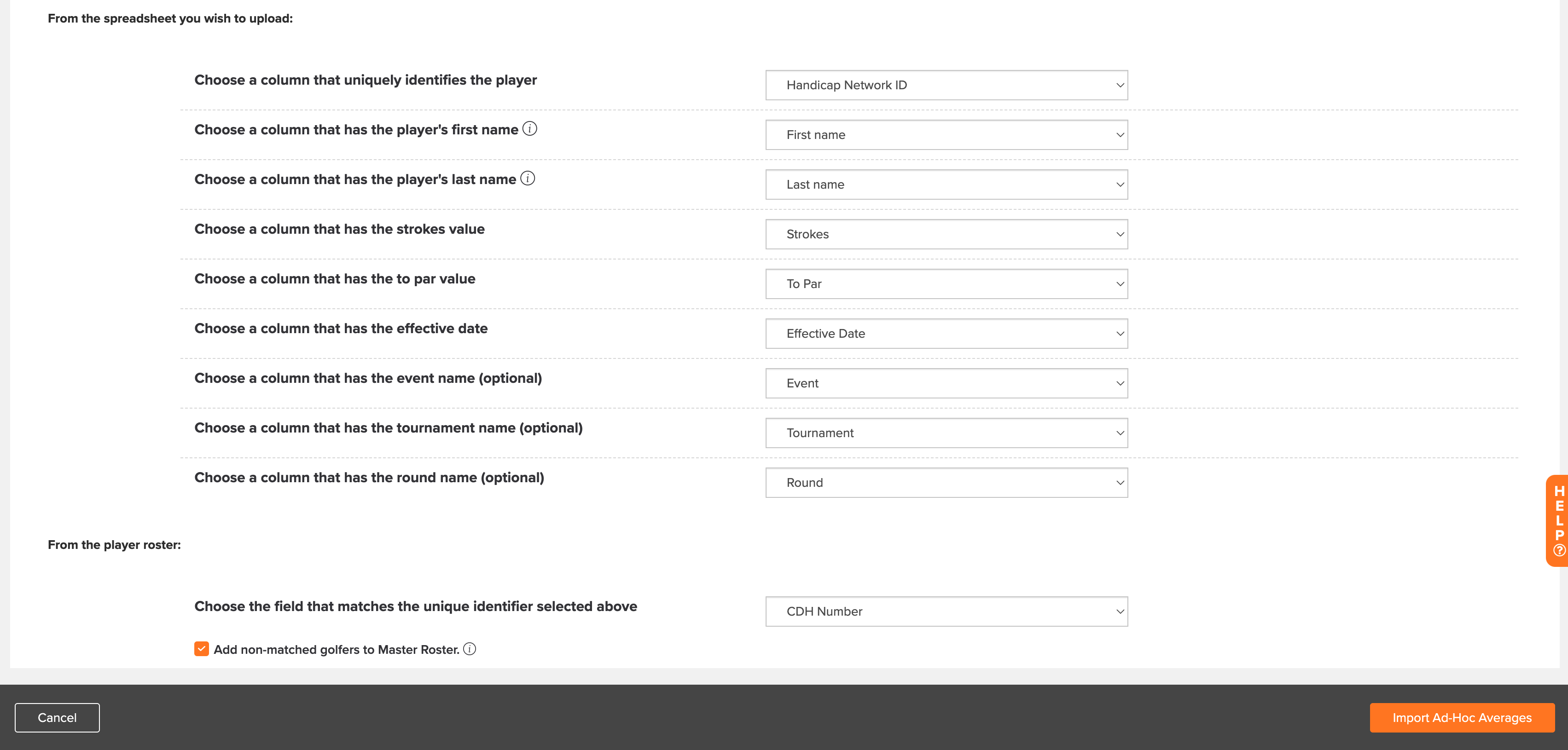
Task: Click 'Choose a column that uniquely identifies the player' label
Action: [365, 81]
